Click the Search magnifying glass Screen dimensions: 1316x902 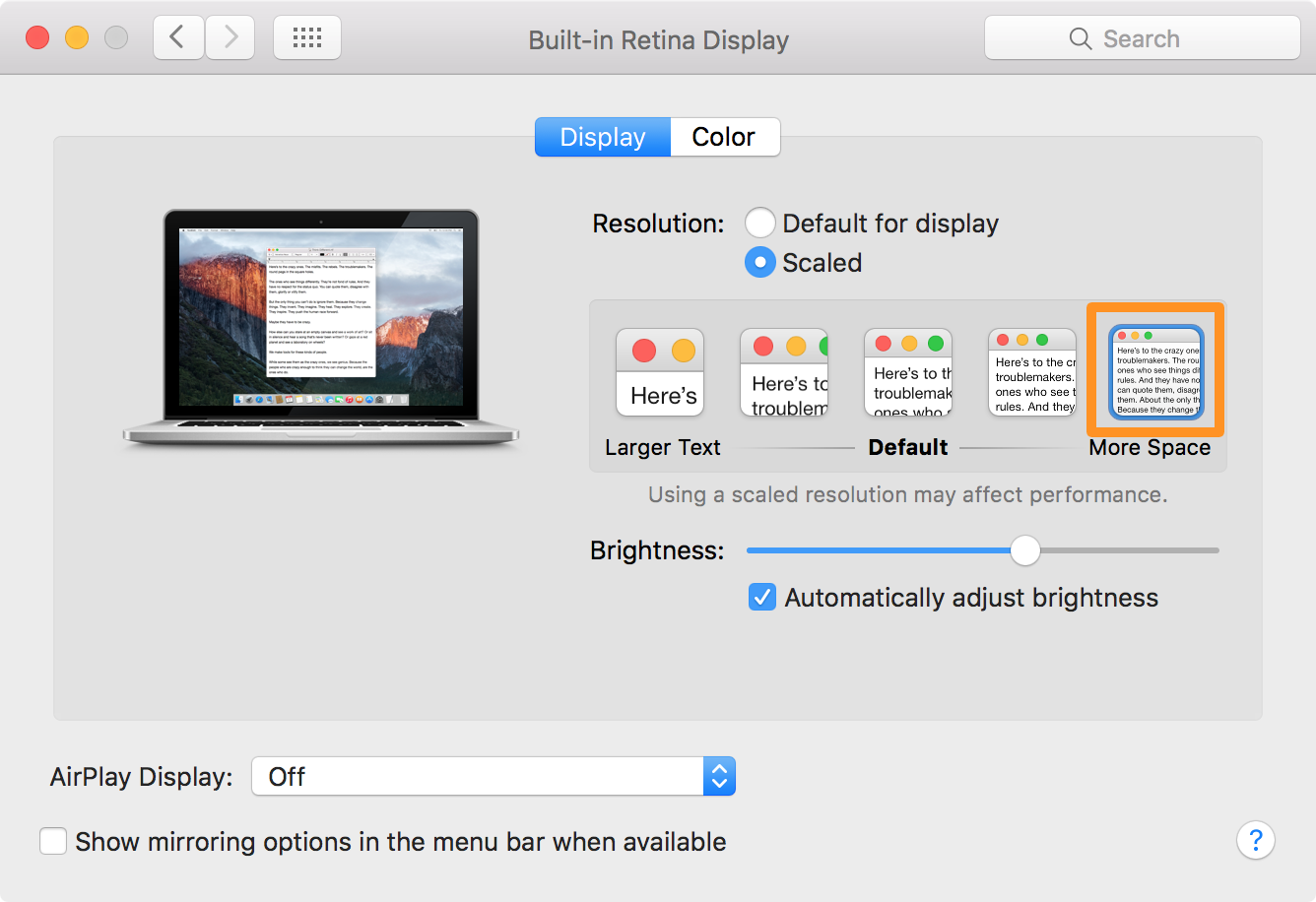click(1080, 37)
